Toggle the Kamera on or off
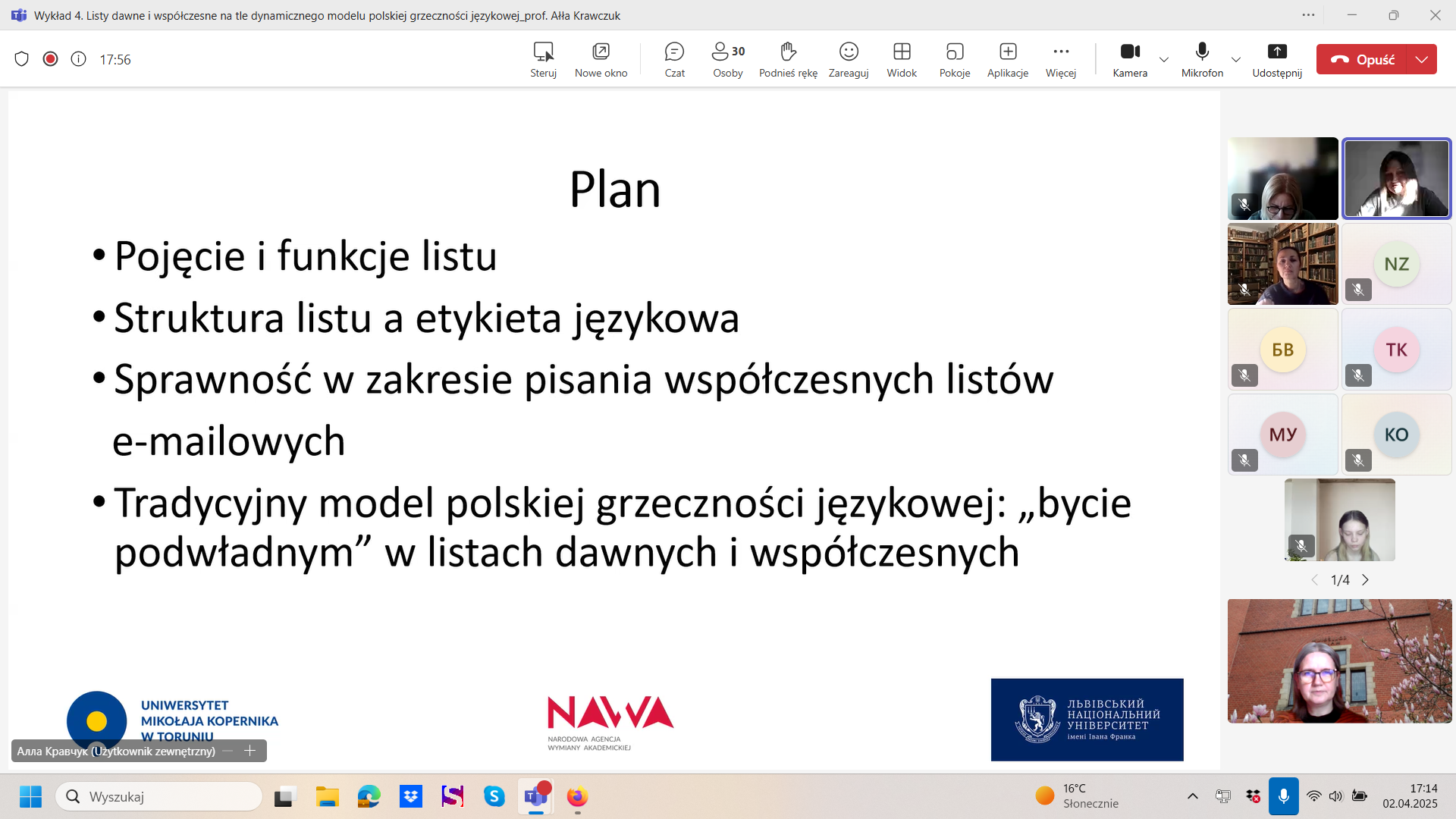The height and width of the screenshot is (819, 1456). (1130, 59)
